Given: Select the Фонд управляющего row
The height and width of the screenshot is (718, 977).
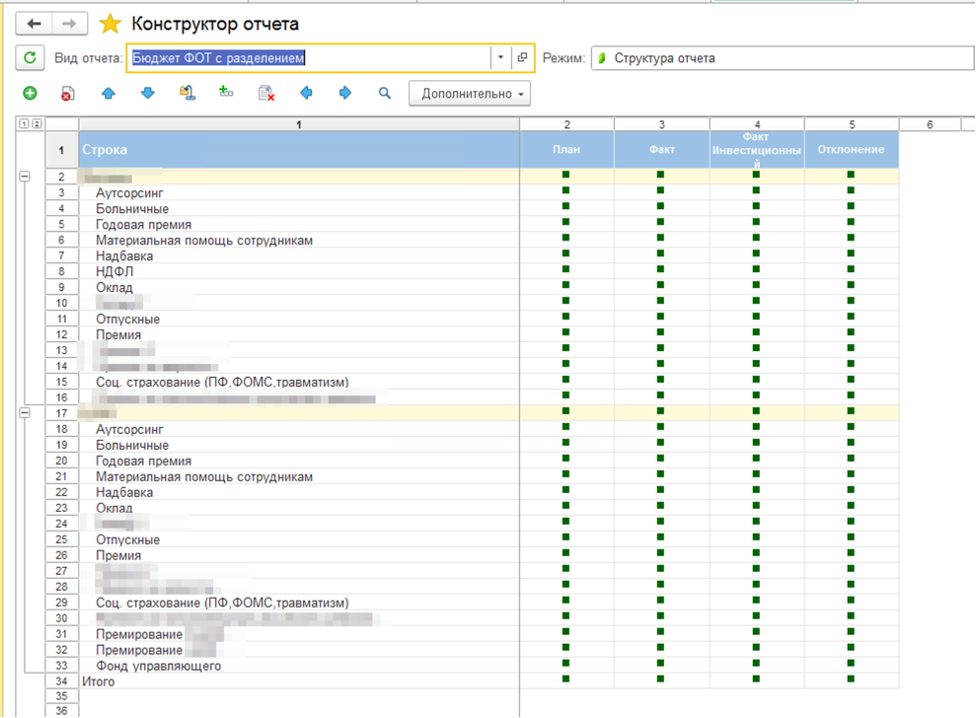Looking at the screenshot, I should coord(299,666).
